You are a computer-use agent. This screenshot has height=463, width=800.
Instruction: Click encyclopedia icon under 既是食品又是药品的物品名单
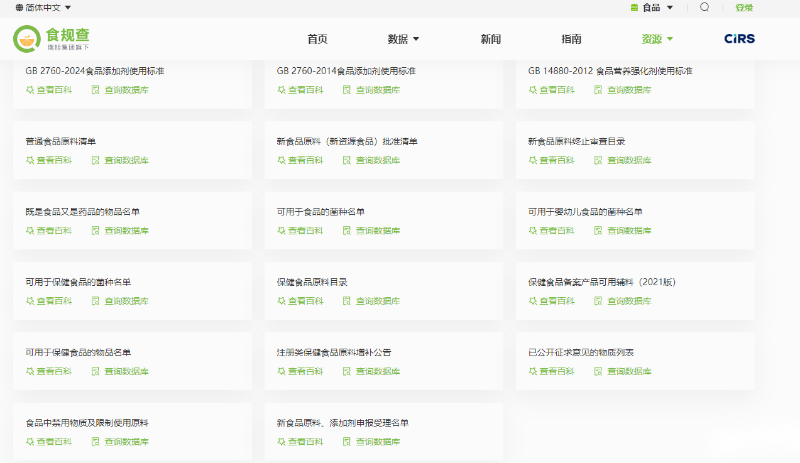point(30,231)
